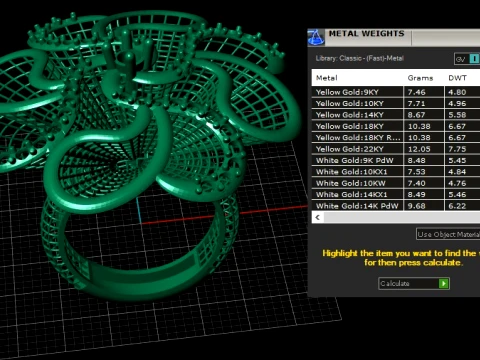Click the GV button in library row
This screenshot has height=360, width=480.
461,59
